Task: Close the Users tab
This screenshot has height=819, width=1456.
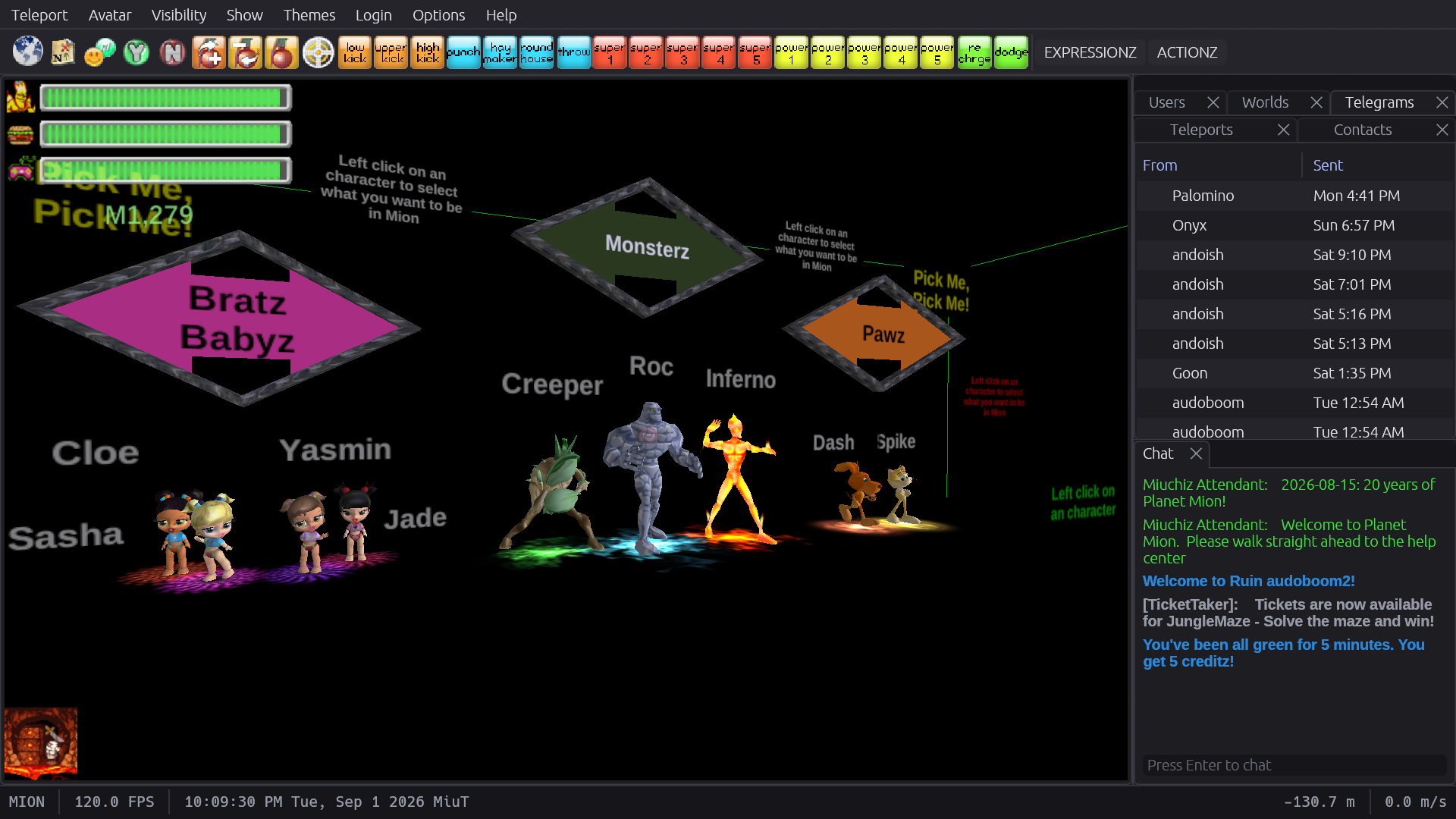Action: [x=1213, y=102]
